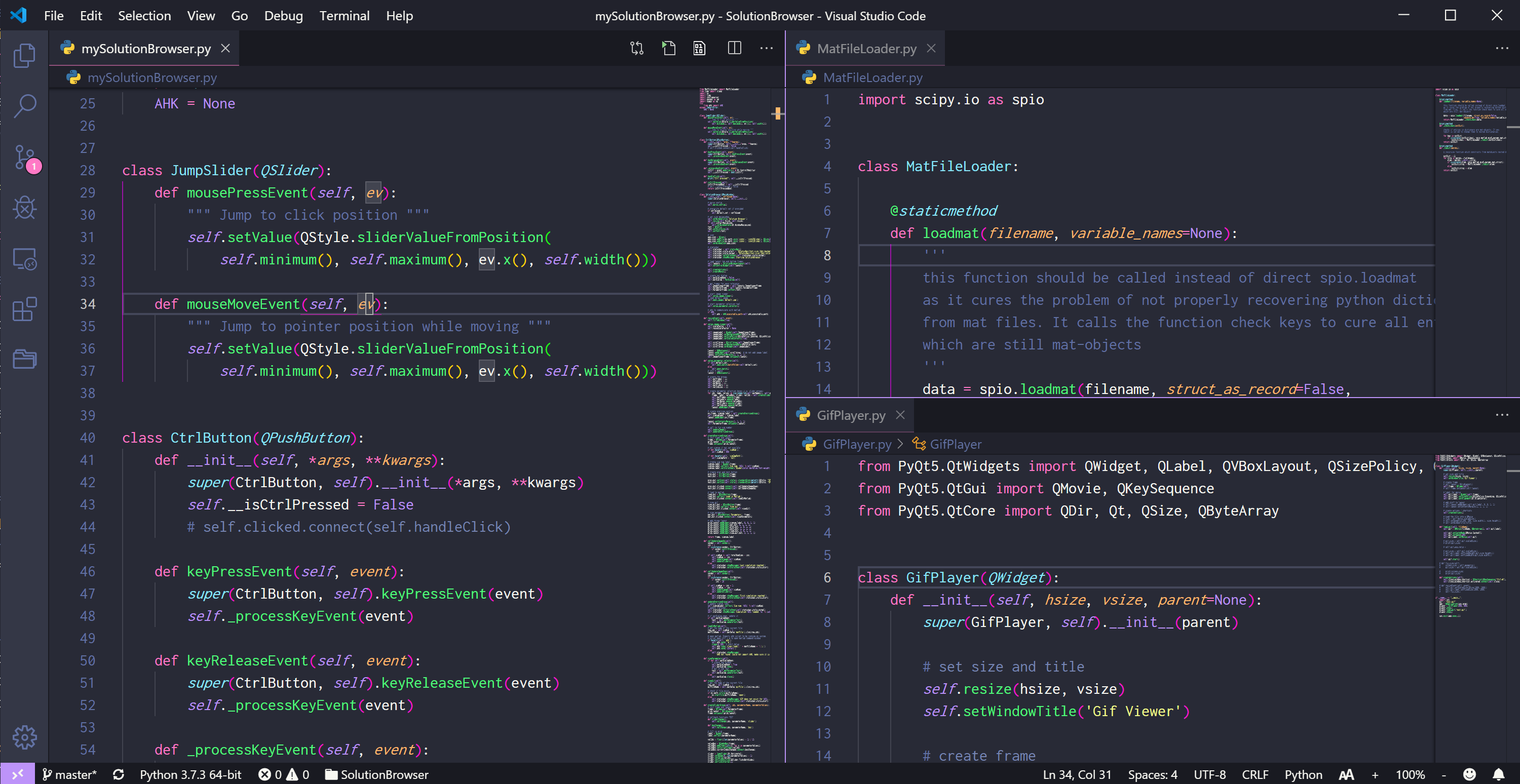
Task: Click the feedback smiley in the status bar
Action: [x=1469, y=774]
